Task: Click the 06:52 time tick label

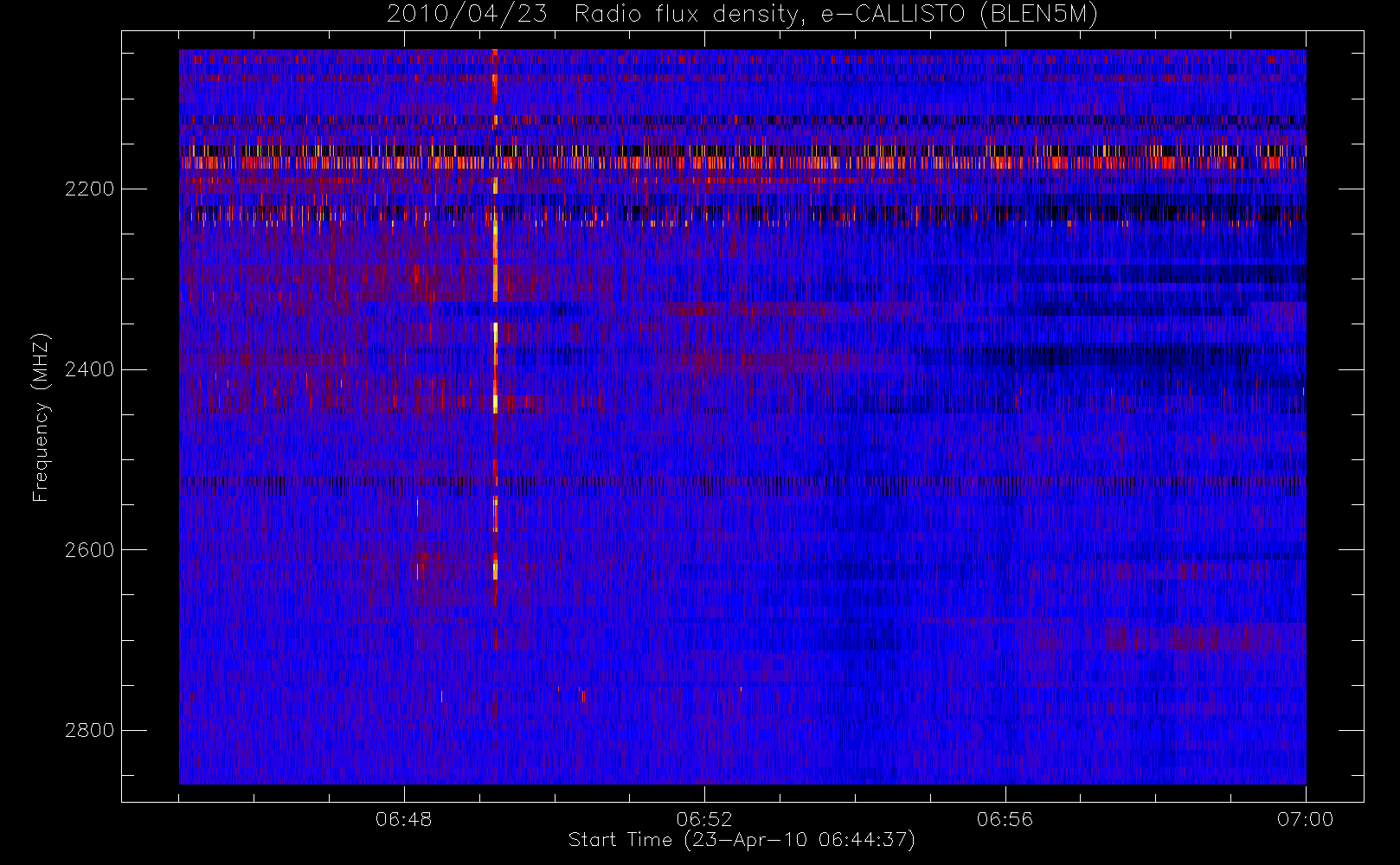Action: click(704, 819)
